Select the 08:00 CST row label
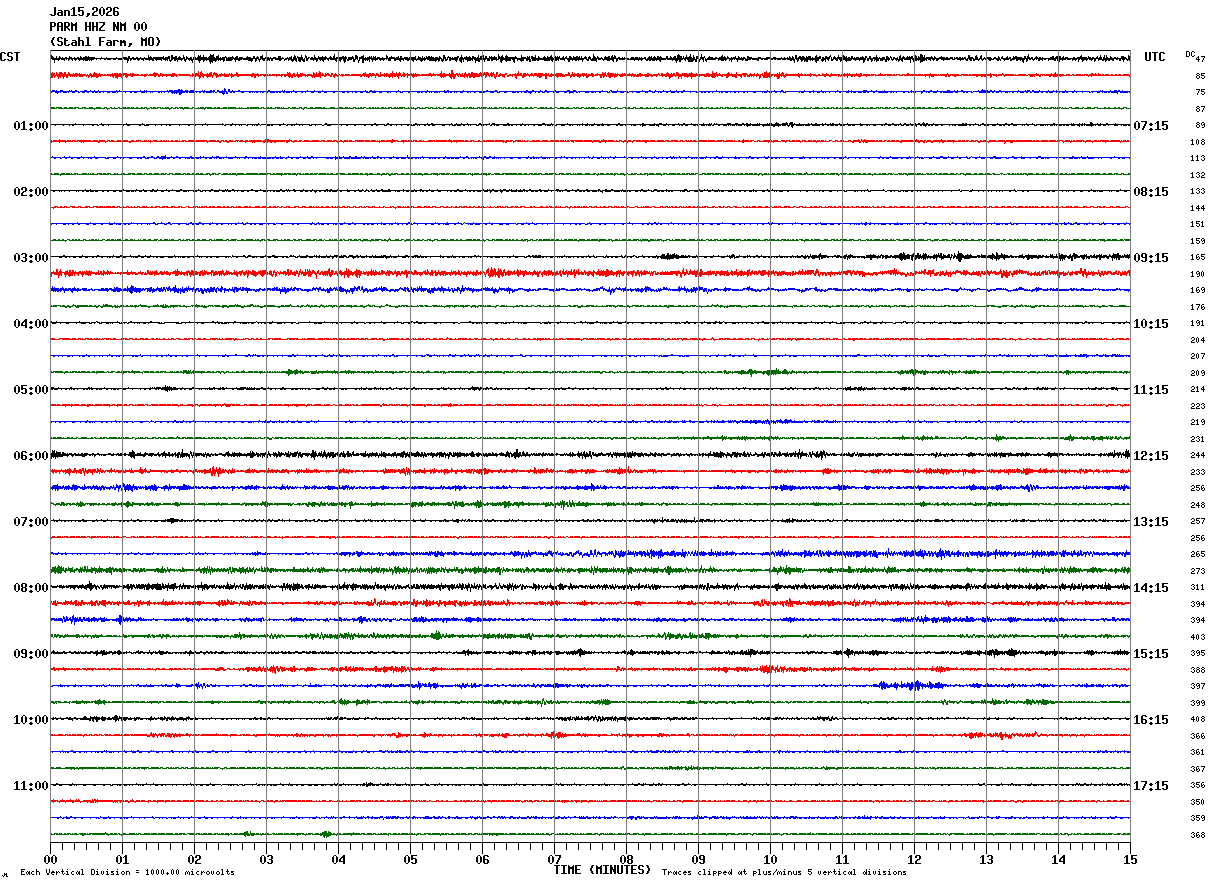This screenshot has width=1210, height=886. 31,588
